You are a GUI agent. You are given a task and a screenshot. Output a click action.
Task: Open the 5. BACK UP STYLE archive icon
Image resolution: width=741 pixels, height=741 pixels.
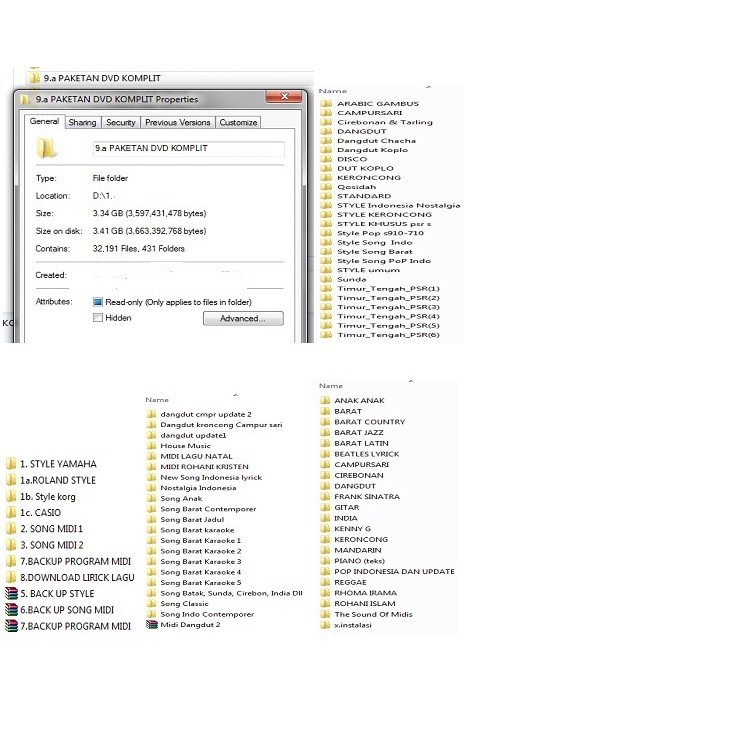pos(11,594)
